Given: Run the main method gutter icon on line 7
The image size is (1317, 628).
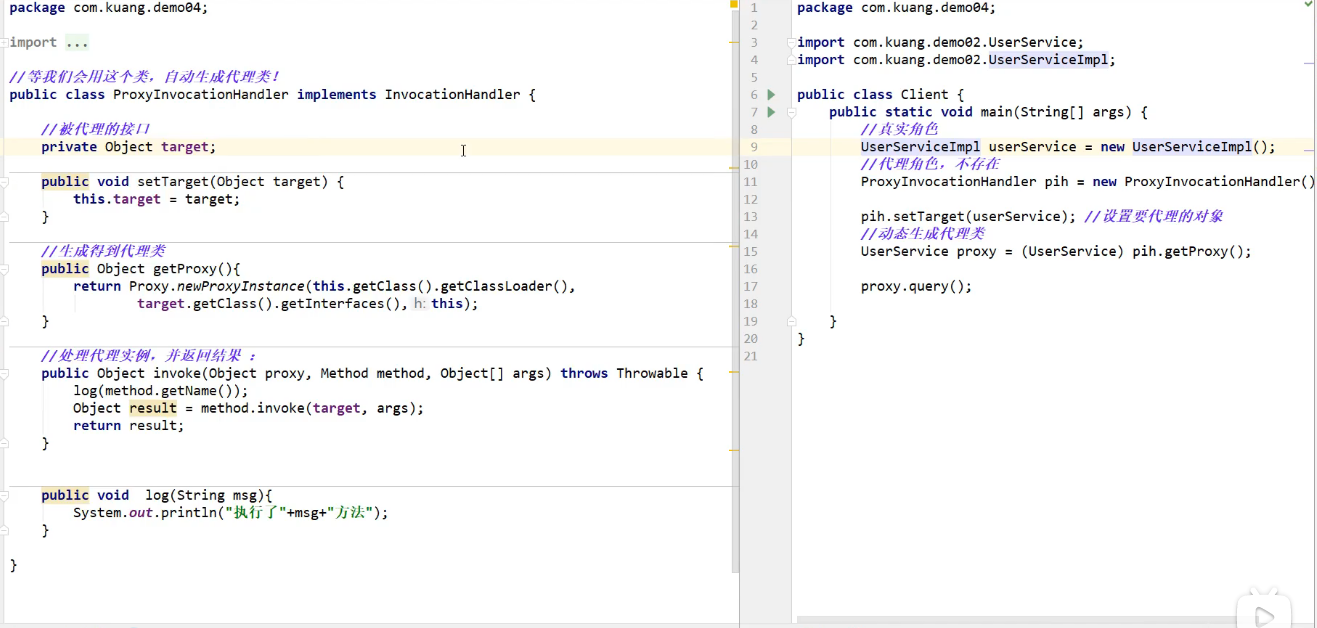Looking at the screenshot, I should [771, 112].
